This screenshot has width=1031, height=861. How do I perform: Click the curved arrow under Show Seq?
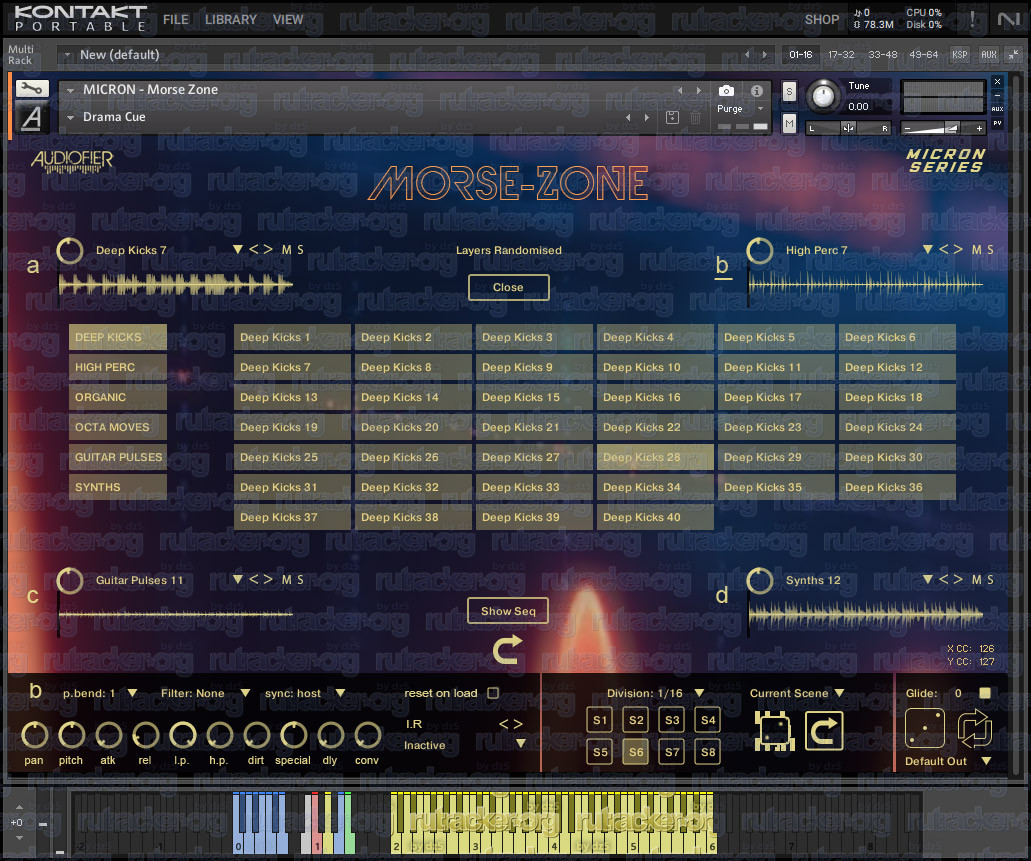click(508, 649)
